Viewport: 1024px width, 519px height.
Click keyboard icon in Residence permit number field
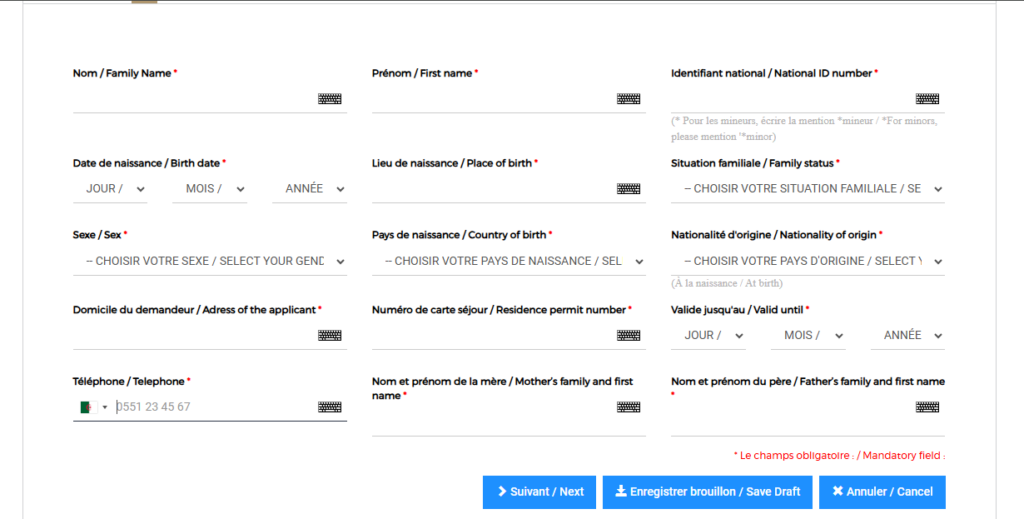tap(628, 336)
